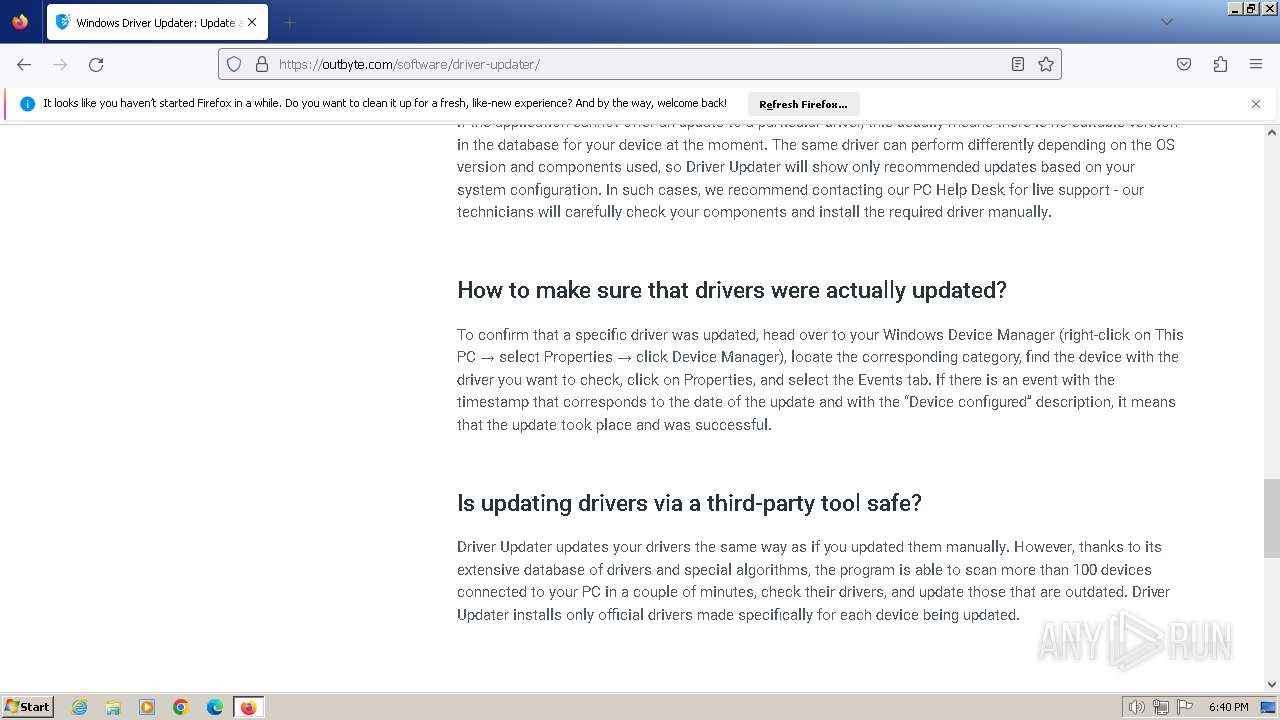Close the Windows Driver Updater tab
This screenshot has height=720, width=1280.
251,22
